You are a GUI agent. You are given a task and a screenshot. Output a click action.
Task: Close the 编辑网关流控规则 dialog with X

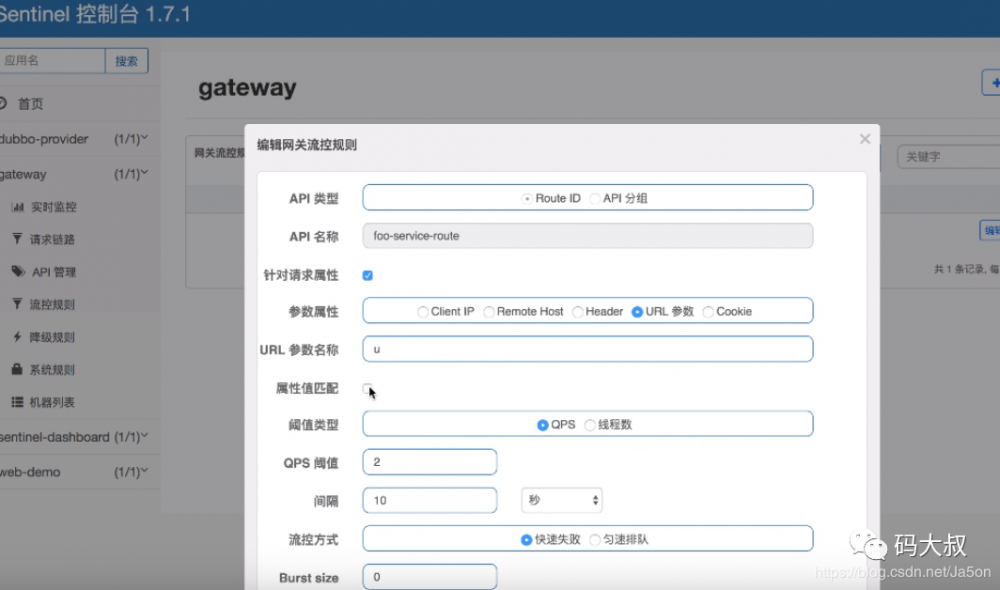(865, 139)
